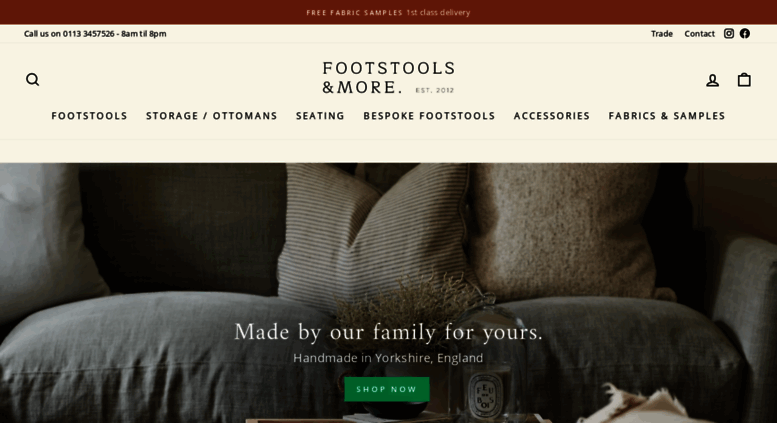The height and width of the screenshot is (423, 777).
Task: Open the Storage / Ottomans menu
Action: coord(212,116)
